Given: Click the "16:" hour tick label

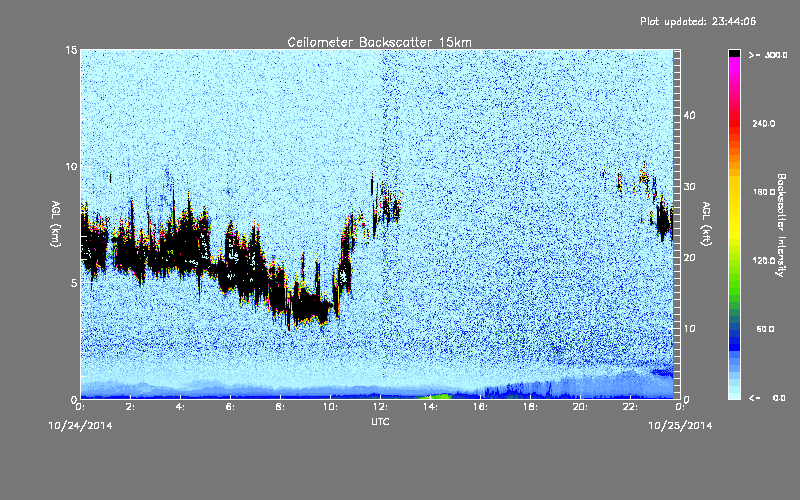Looking at the screenshot, I should pos(480,407).
